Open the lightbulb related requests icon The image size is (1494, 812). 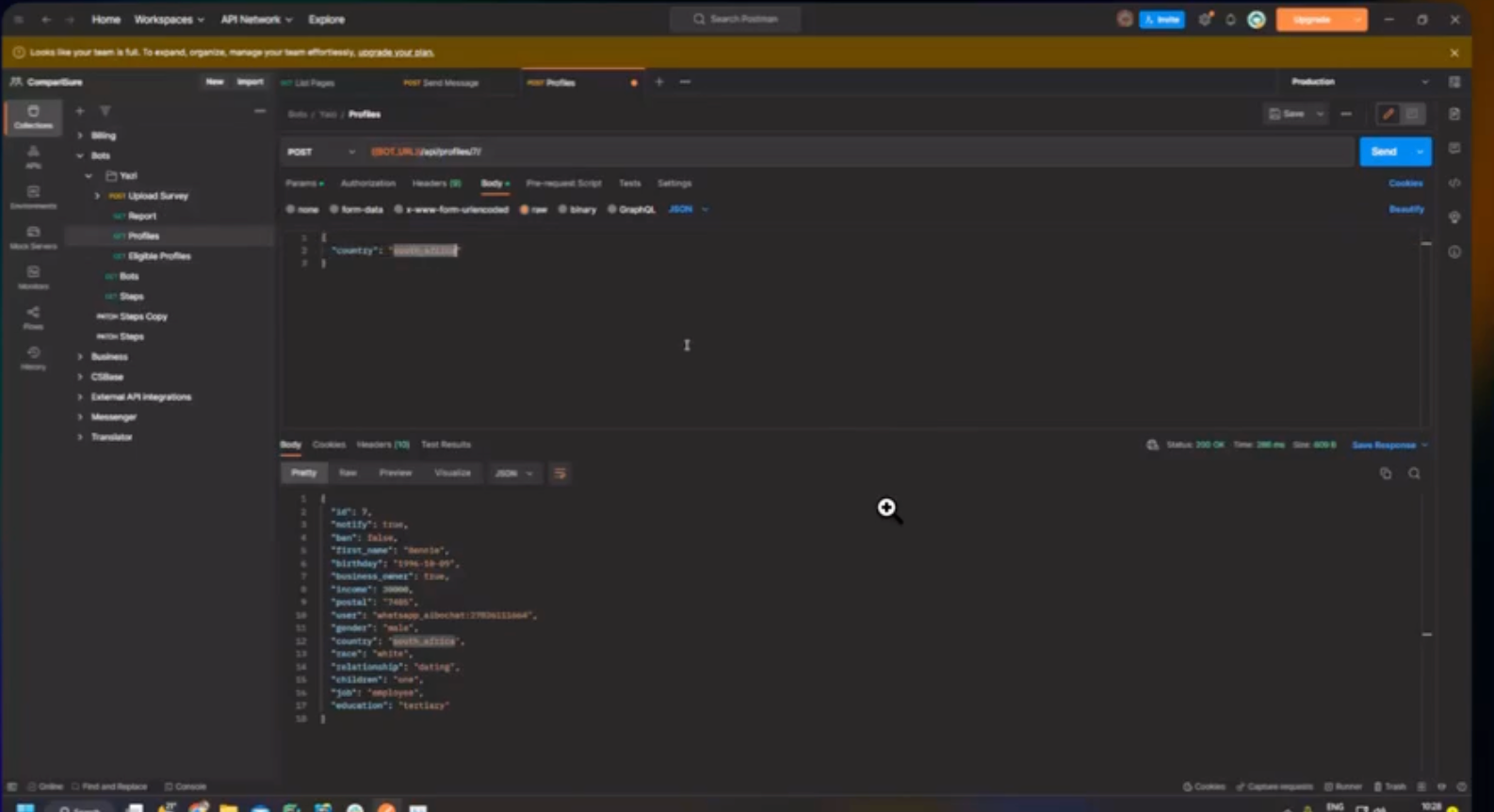pos(1454,218)
